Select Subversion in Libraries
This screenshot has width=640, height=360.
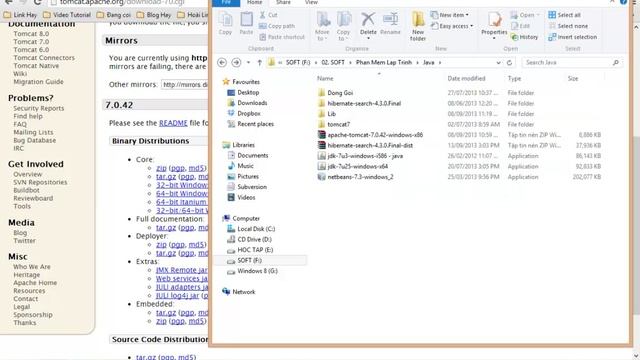point(252,187)
